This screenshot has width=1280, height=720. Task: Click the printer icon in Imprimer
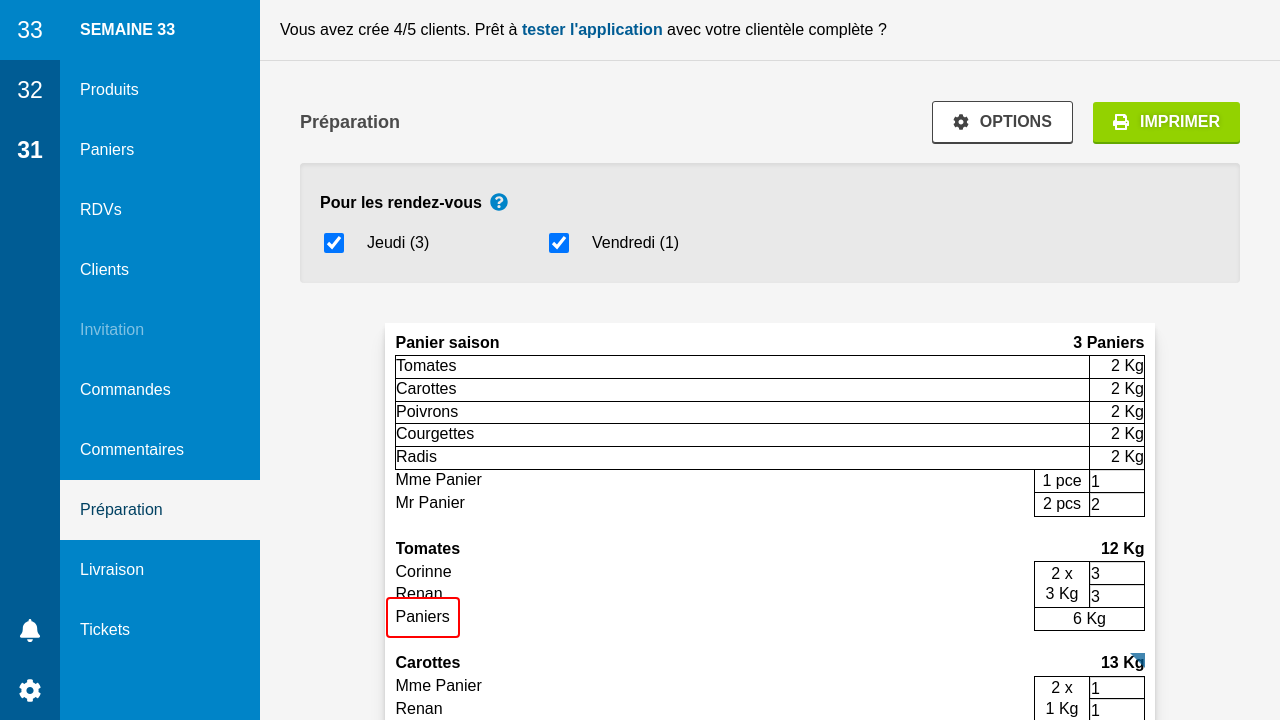pyautogui.click(x=1121, y=122)
